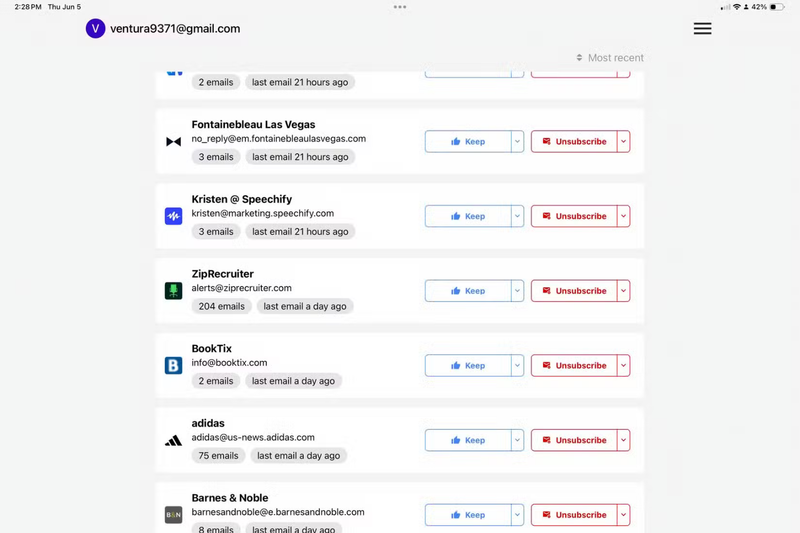The height and width of the screenshot is (533, 800).
Task: Tap the three-dot multitasking control at top
Action: pos(400,7)
